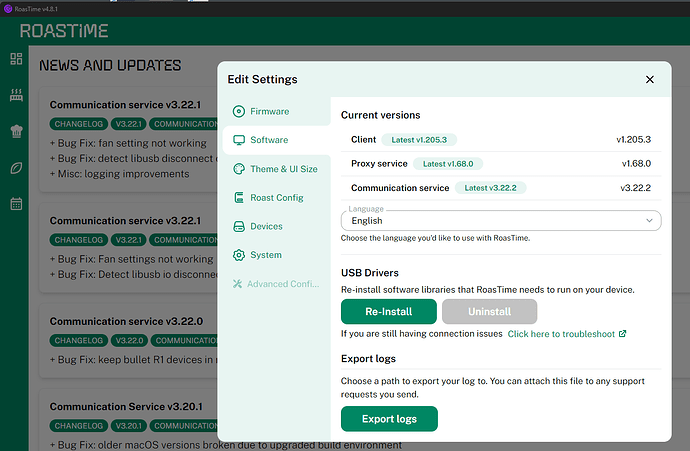Click the NEWS AND UPDATES heading
The height and width of the screenshot is (451, 690).
tap(110, 66)
